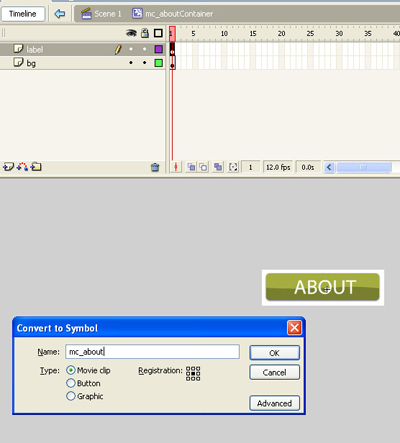
Task: Click the Center Frame icon
Action: 176,167
